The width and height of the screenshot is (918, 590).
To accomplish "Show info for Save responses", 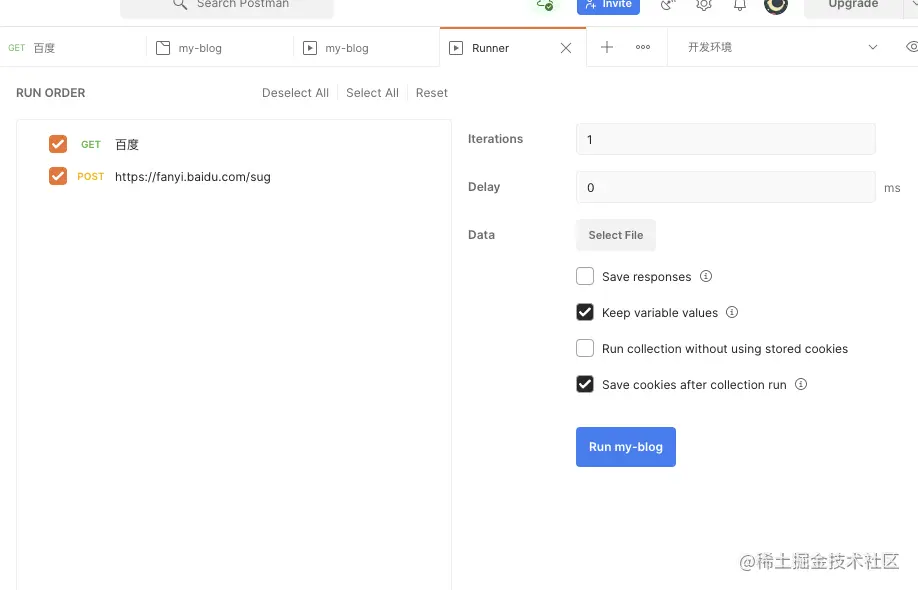I will pyautogui.click(x=706, y=276).
